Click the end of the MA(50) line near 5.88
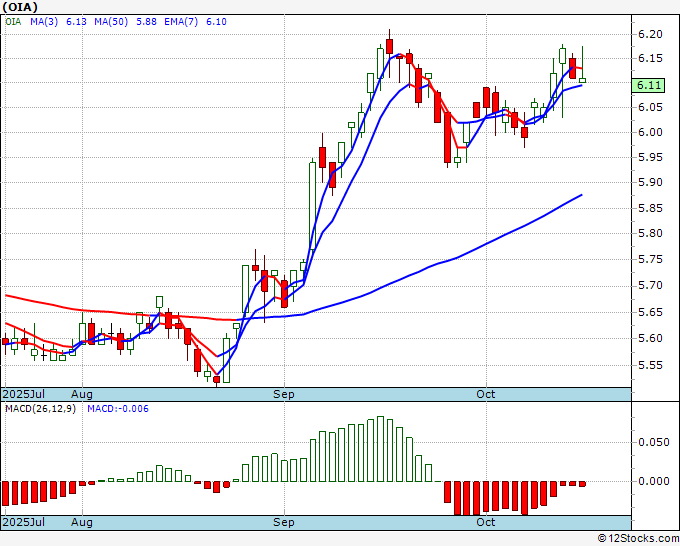The image size is (680, 546). (x=581, y=195)
